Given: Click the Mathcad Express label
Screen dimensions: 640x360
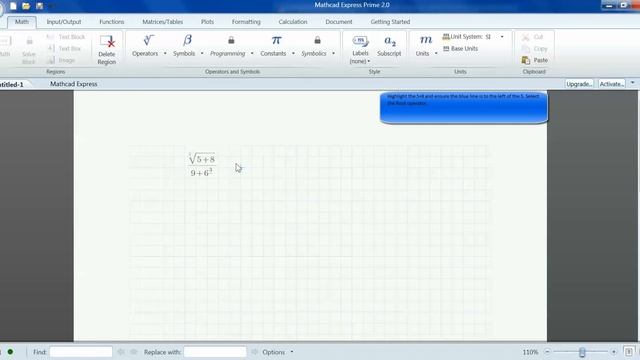Looking at the screenshot, I should [x=74, y=84].
